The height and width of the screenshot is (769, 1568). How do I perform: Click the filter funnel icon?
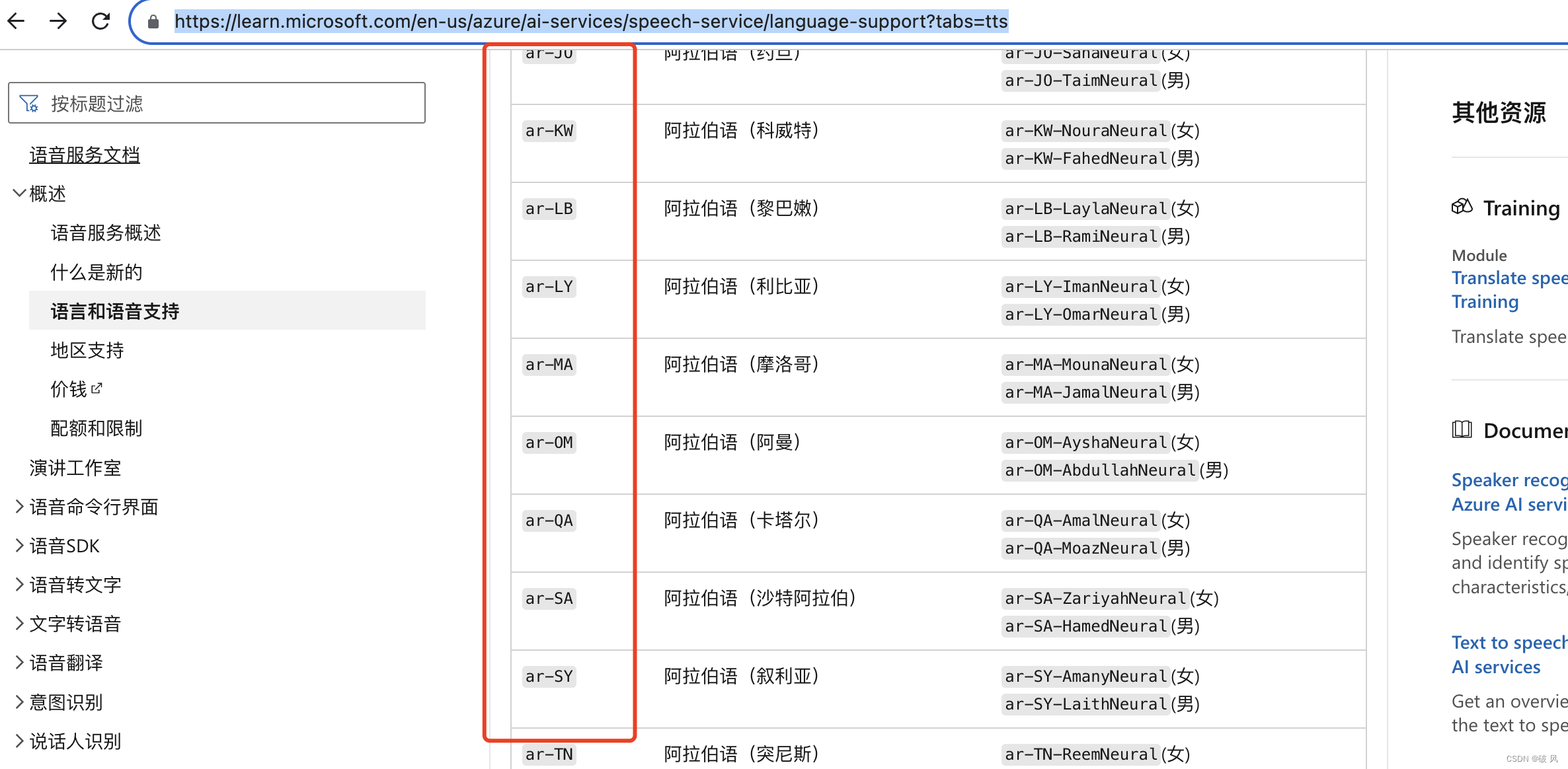[29, 103]
